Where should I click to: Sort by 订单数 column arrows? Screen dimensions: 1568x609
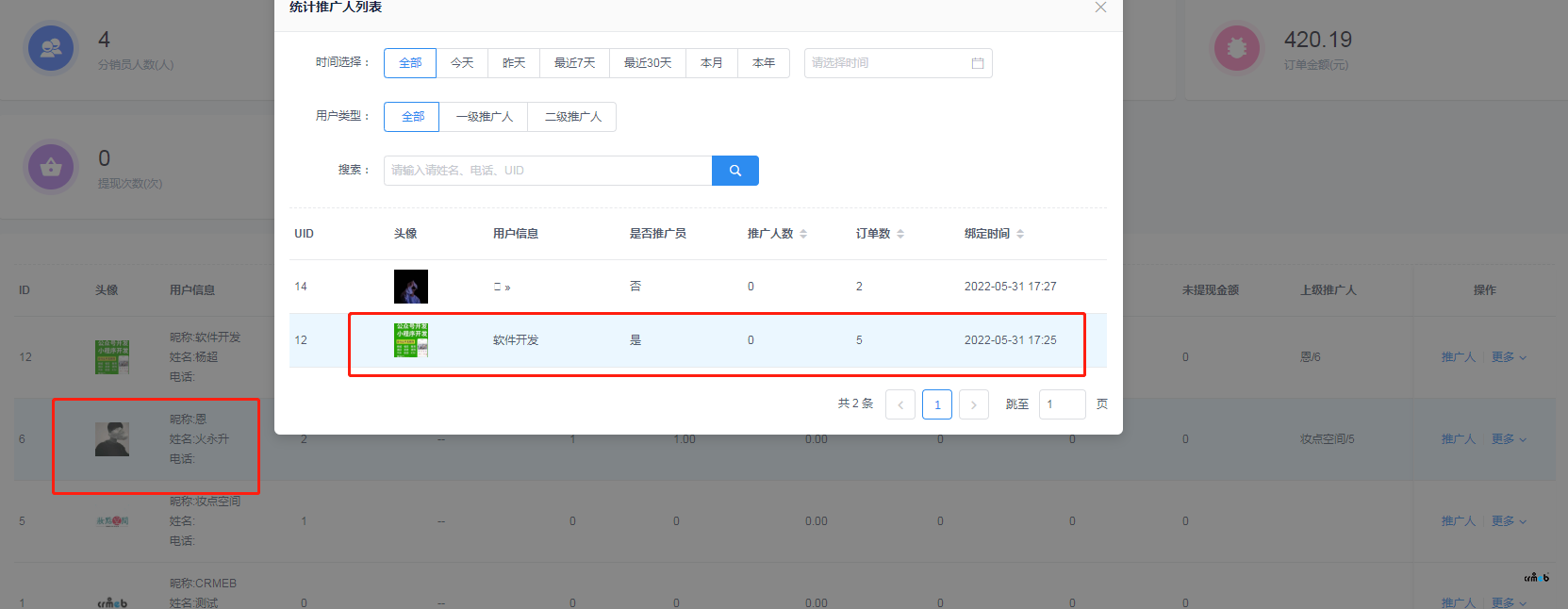[900, 234]
